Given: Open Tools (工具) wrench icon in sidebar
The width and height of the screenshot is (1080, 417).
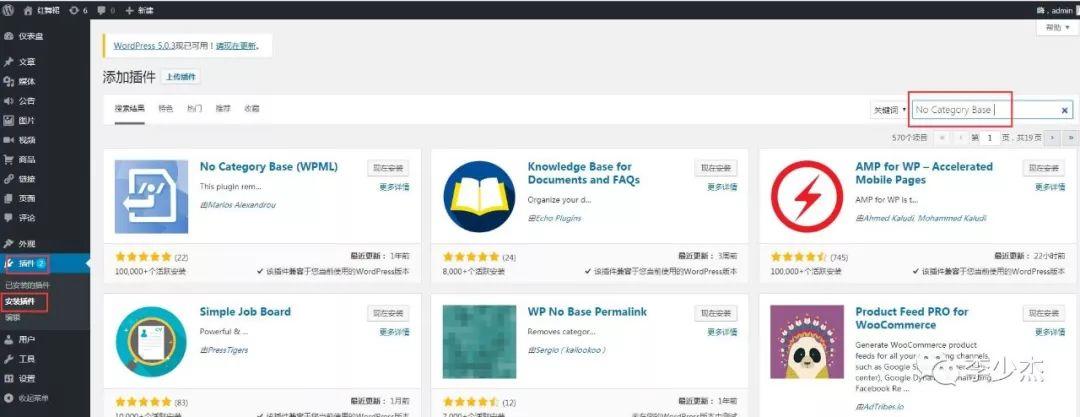Looking at the screenshot, I should click(8, 359).
